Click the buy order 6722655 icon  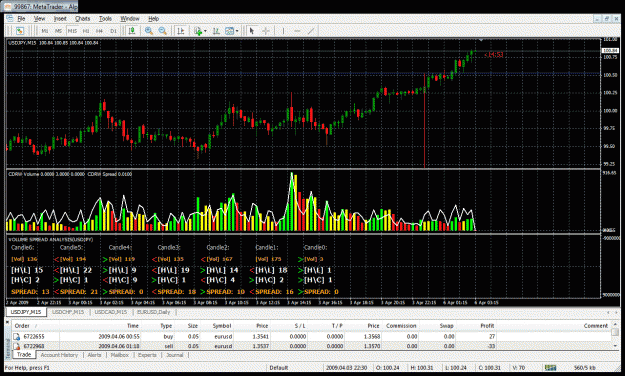(17, 337)
